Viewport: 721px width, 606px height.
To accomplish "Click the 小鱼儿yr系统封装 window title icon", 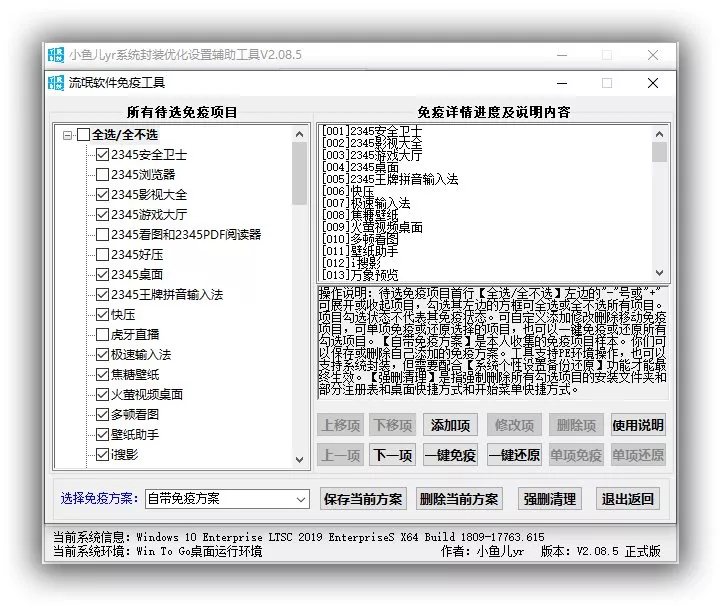I will click(x=56, y=55).
